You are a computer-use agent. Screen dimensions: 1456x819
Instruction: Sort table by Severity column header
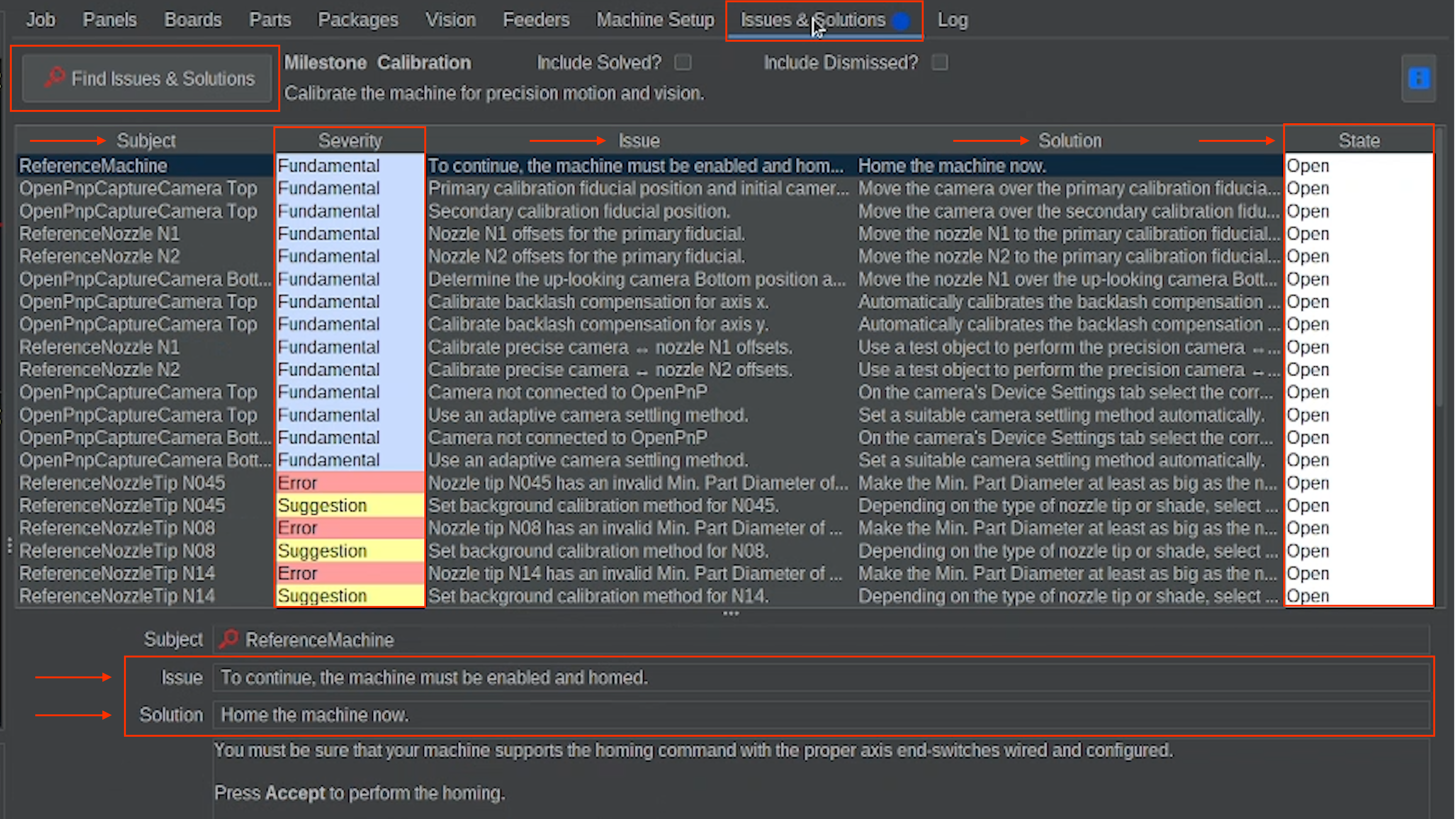click(349, 140)
